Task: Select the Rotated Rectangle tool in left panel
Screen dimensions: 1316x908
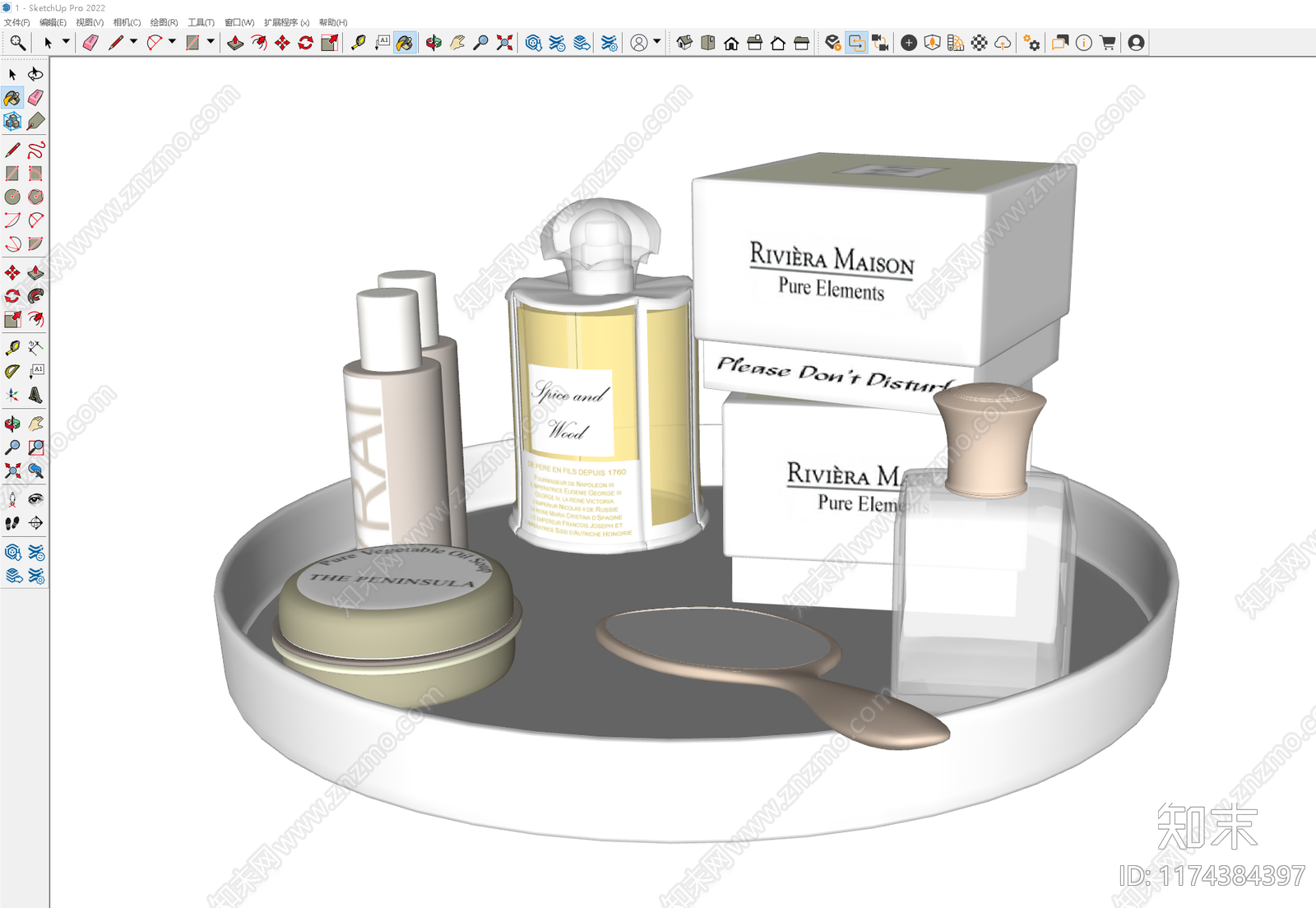Action: [35, 174]
